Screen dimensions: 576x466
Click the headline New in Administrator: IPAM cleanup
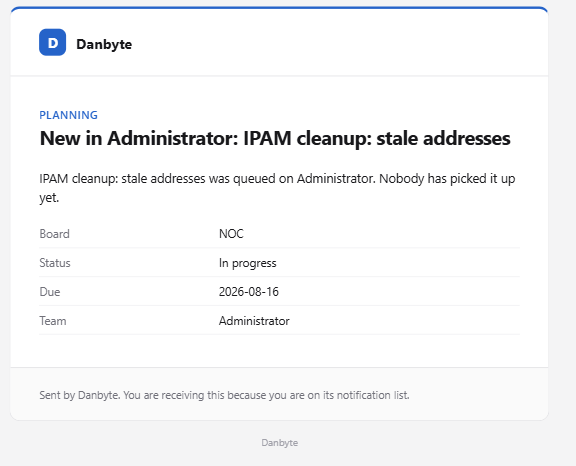[275, 138]
